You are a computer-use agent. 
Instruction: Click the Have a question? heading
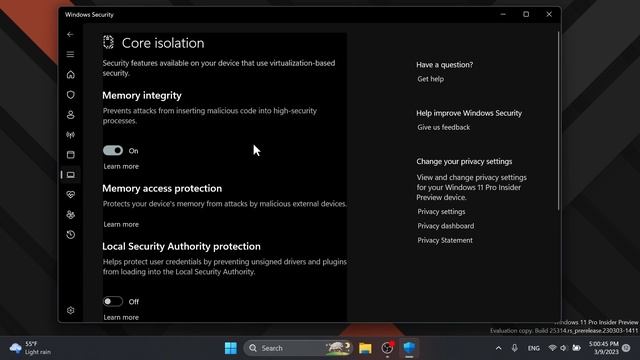[x=444, y=65]
